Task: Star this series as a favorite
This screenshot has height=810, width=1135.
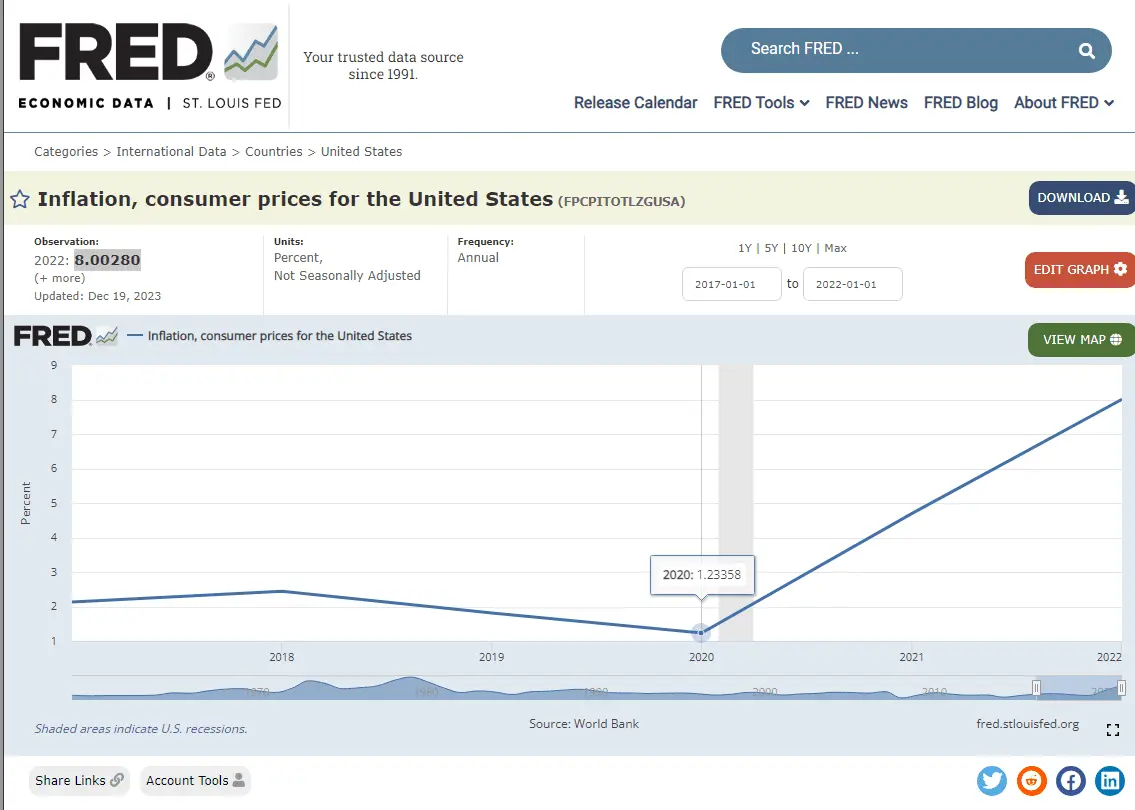Action: click(19, 199)
